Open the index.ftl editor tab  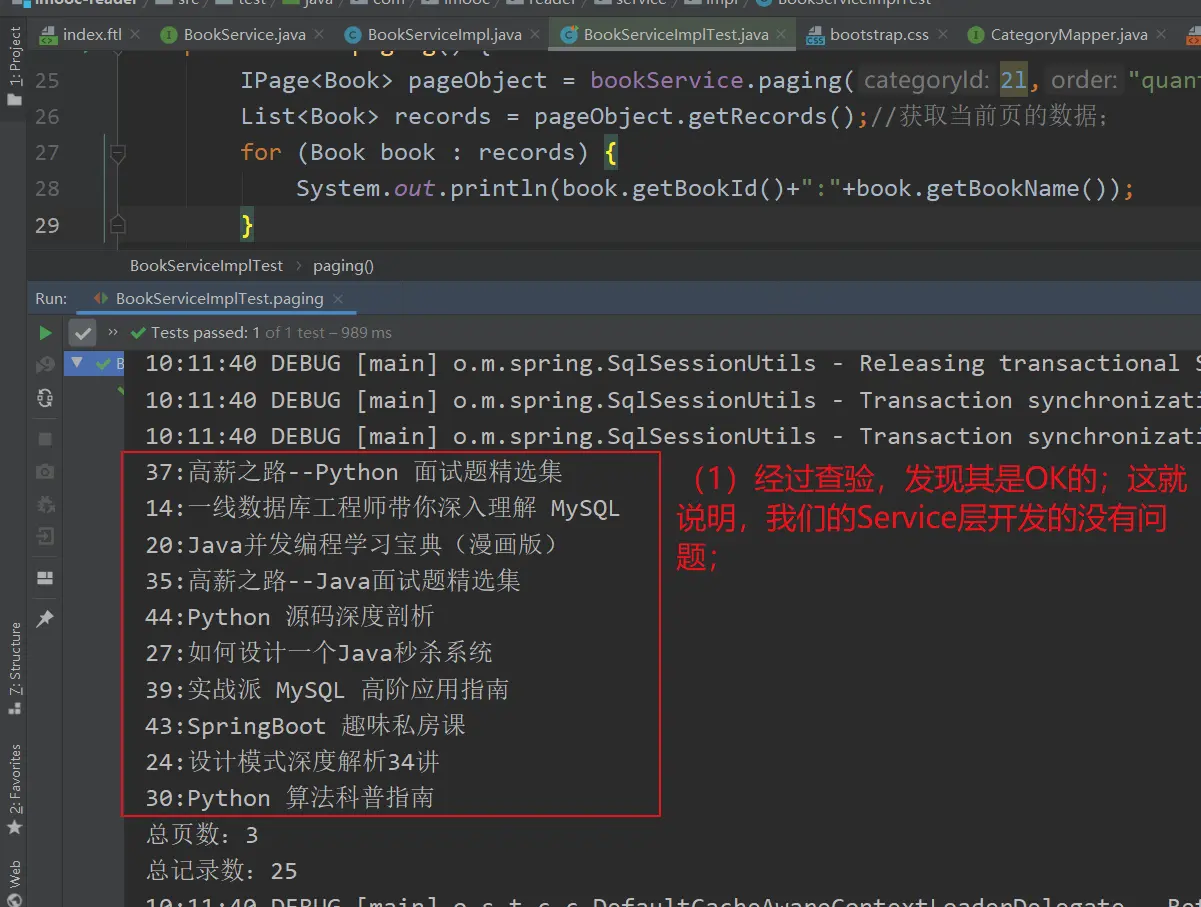pos(92,34)
